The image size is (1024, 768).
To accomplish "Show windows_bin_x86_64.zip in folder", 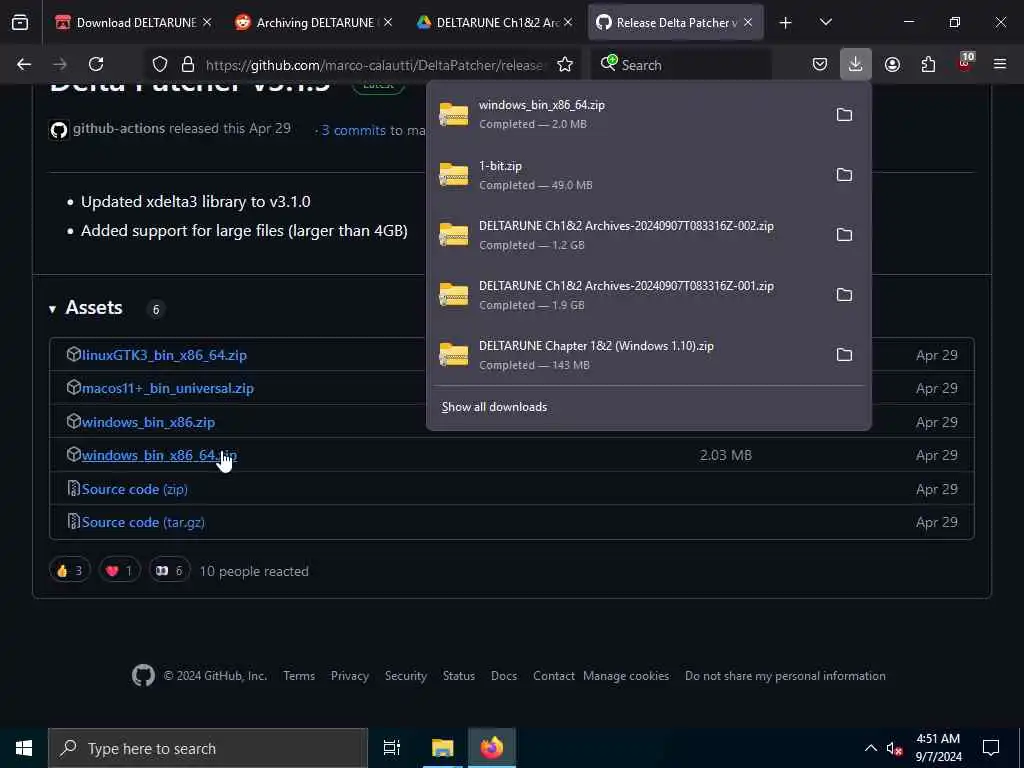I will (844, 115).
